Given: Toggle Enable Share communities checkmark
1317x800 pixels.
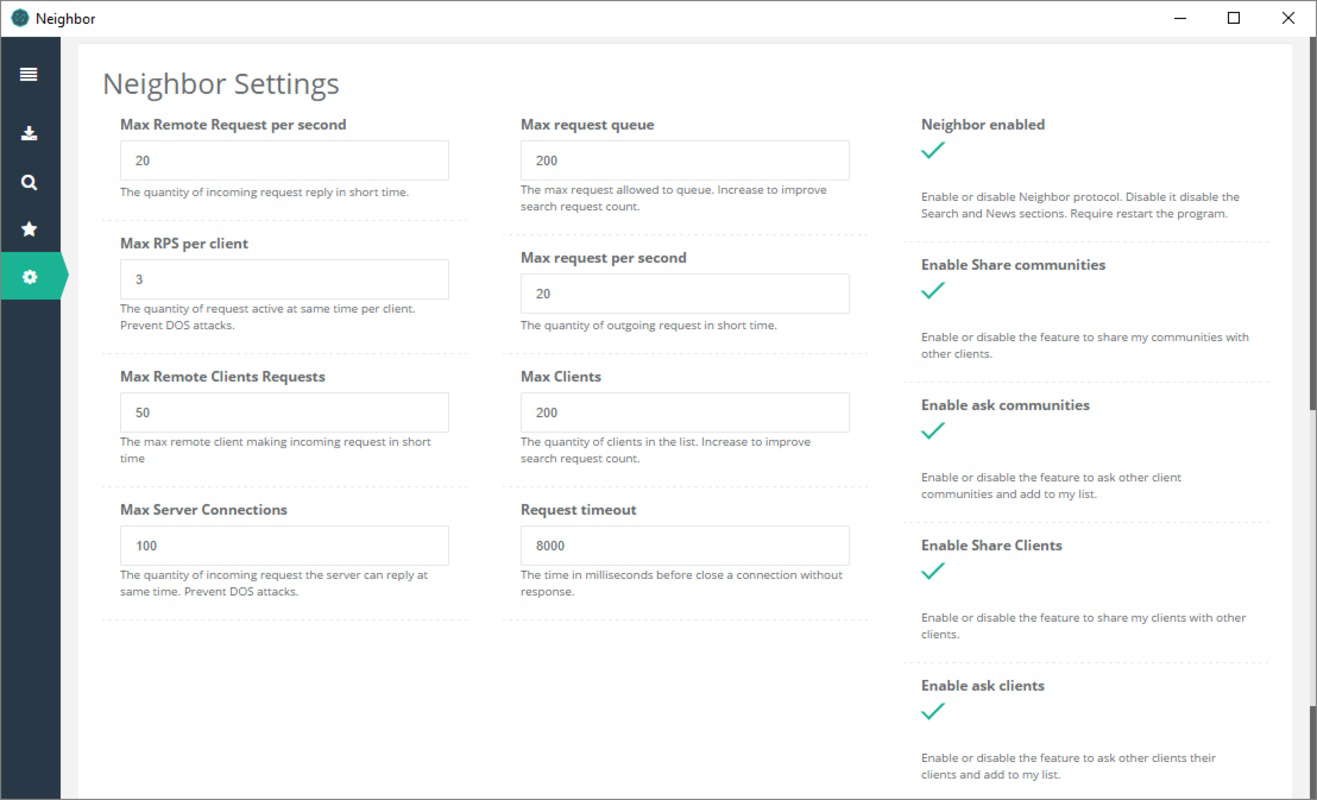Looking at the screenshot, I should point(932,290).
